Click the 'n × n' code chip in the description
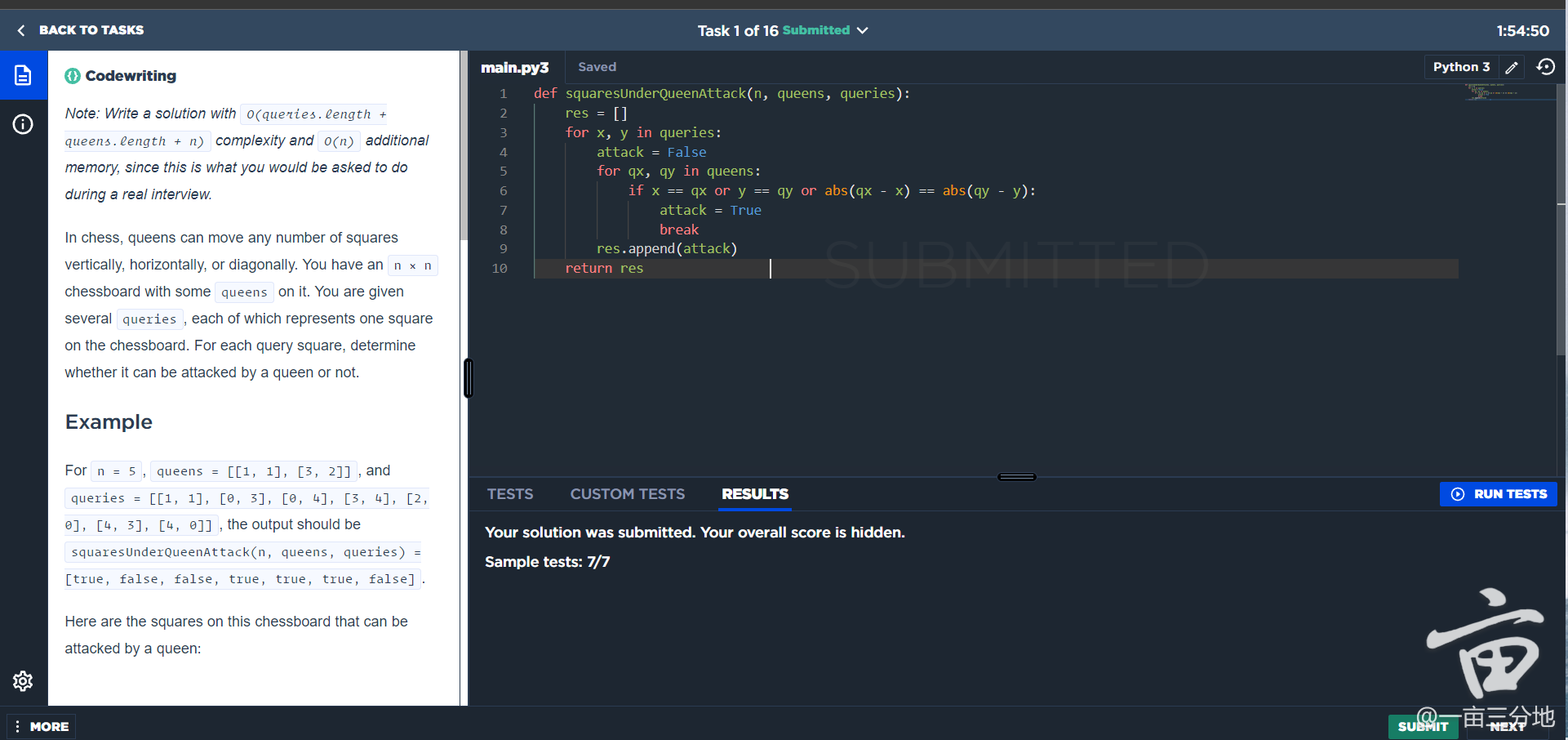The height and width of the screenshot is (740, 1568). click(413, 265)
